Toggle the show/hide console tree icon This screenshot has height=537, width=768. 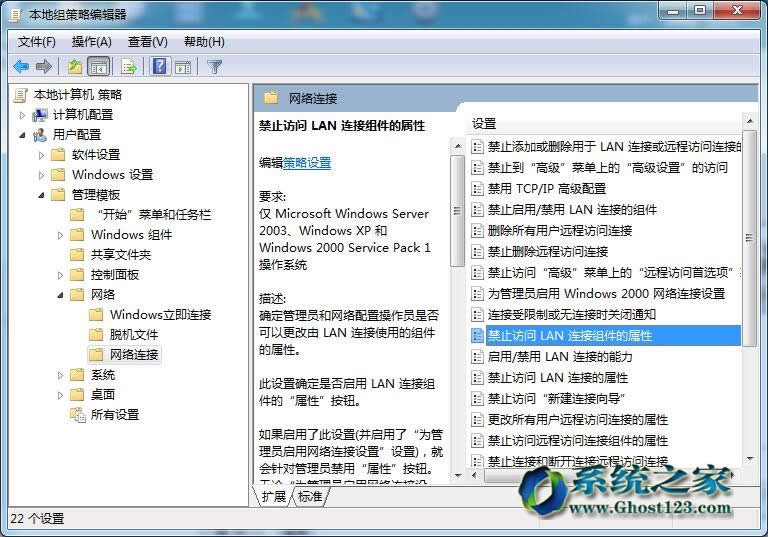pyautogui.click(x=98, y=66)
